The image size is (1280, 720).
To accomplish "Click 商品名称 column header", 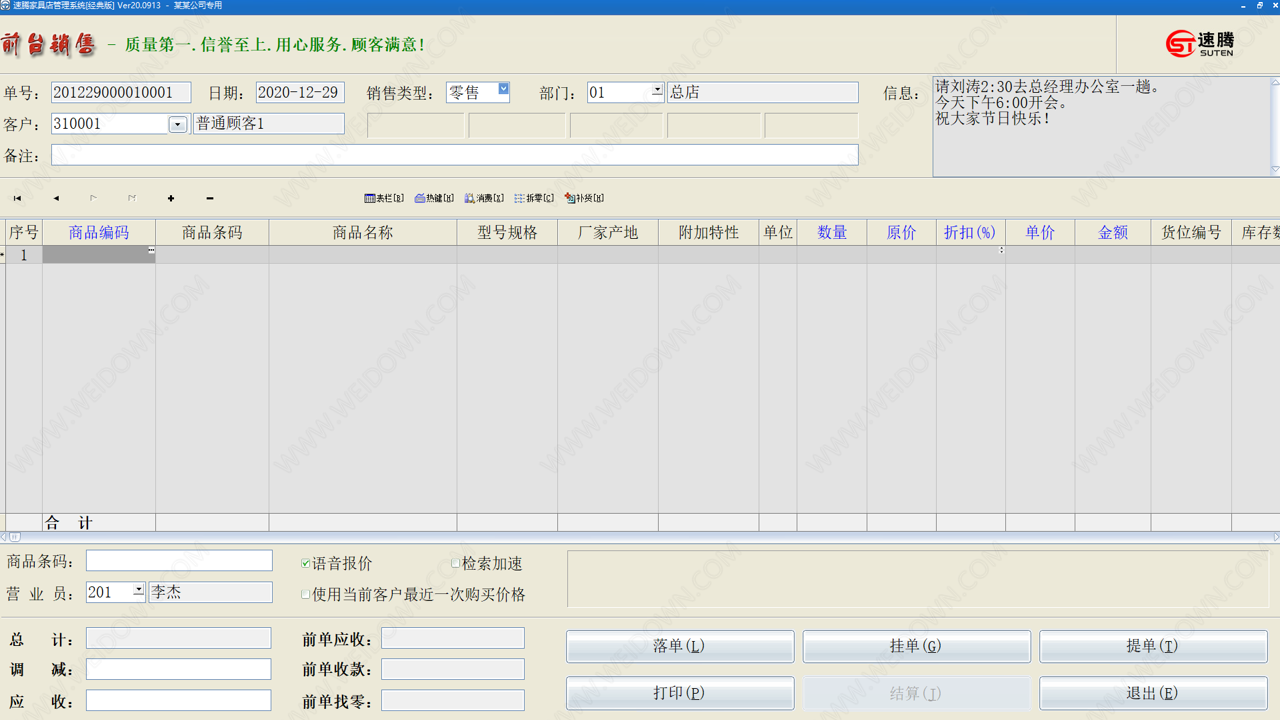I will 363,232.
